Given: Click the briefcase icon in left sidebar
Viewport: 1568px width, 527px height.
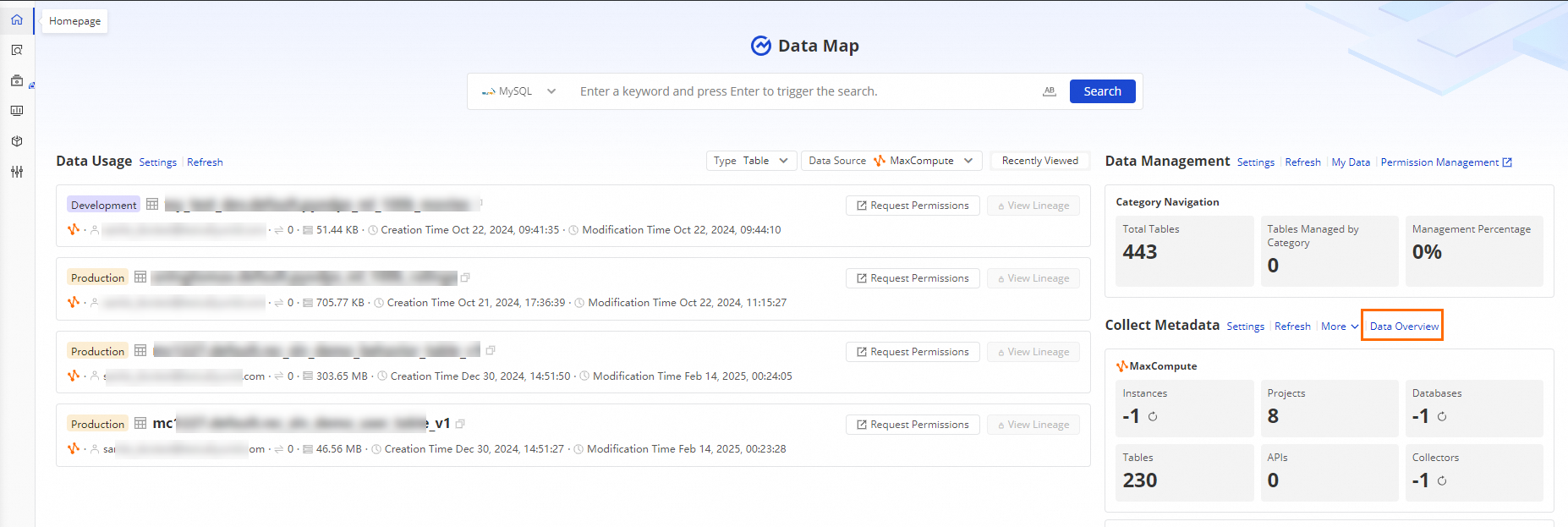Looking at the screenshot, I should tap(17, 81).
